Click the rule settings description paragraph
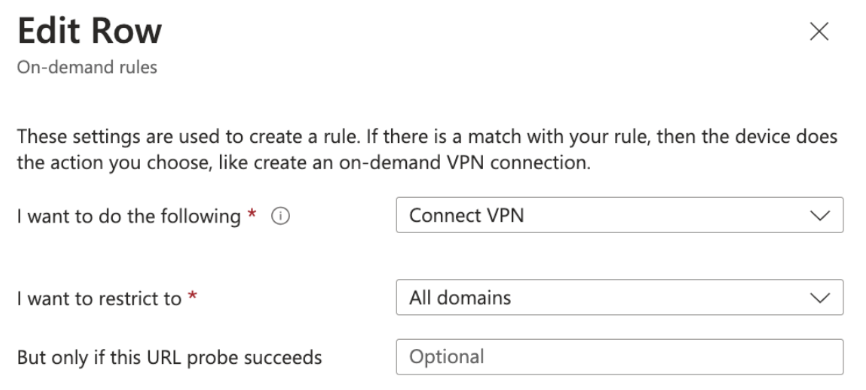This screenshot has height=390, width=866. (x=427, y=150)
